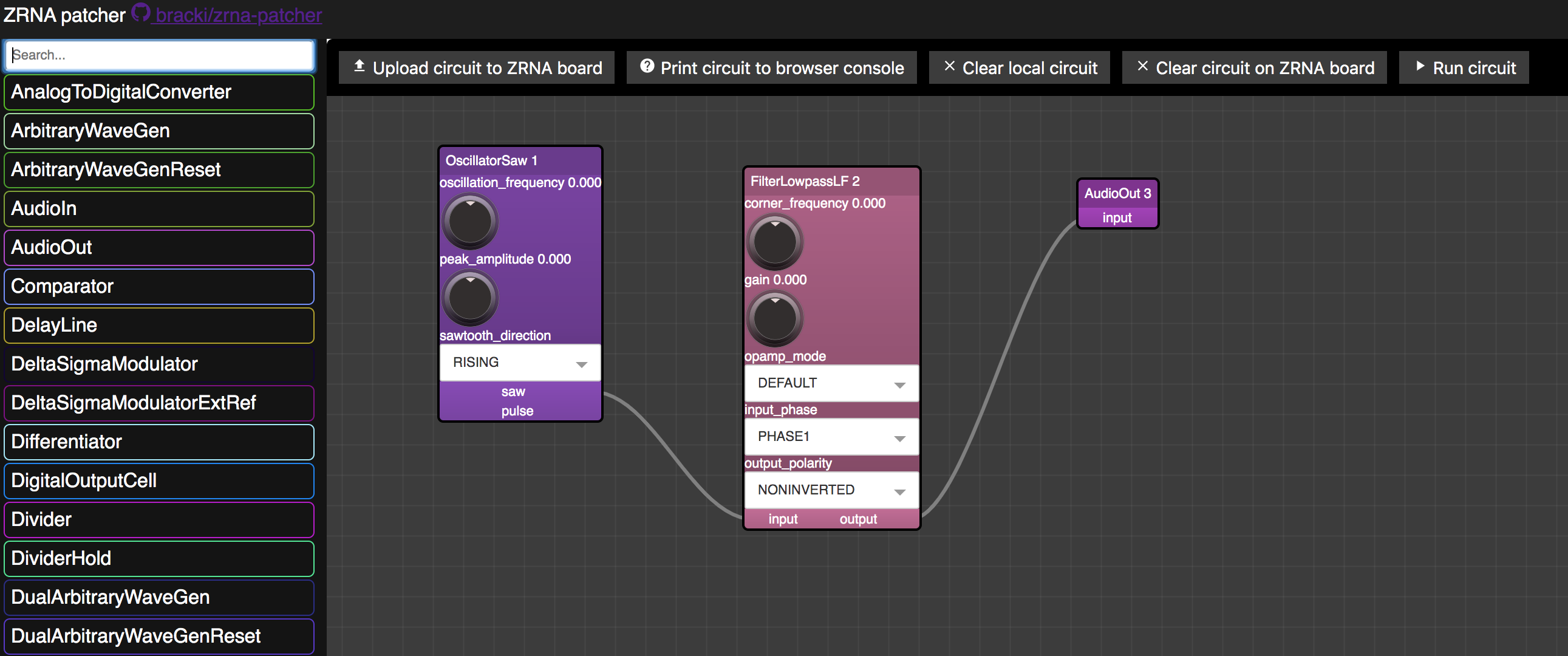Select DelayLine from the module list
1568x656 pixels.
(159, 324)
